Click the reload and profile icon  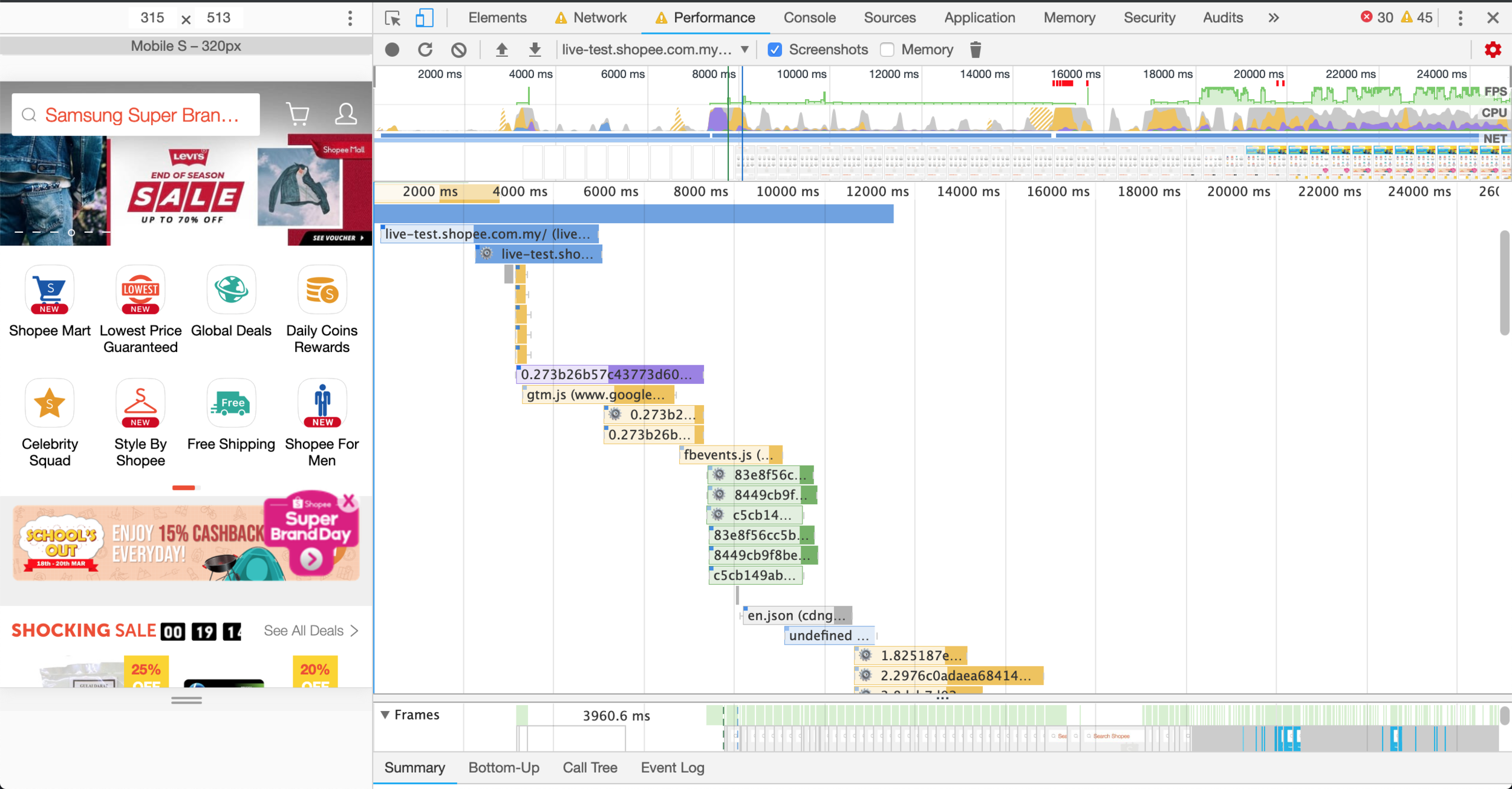pos(425,50)
